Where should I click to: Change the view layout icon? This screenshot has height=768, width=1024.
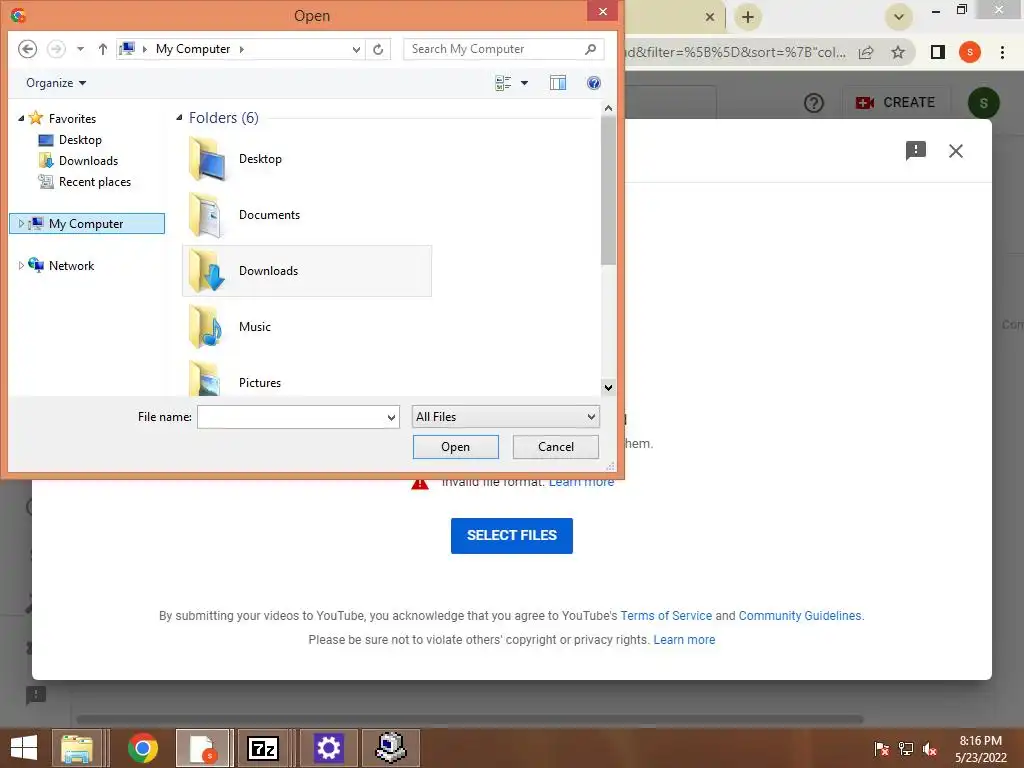[x=503, y=83]
